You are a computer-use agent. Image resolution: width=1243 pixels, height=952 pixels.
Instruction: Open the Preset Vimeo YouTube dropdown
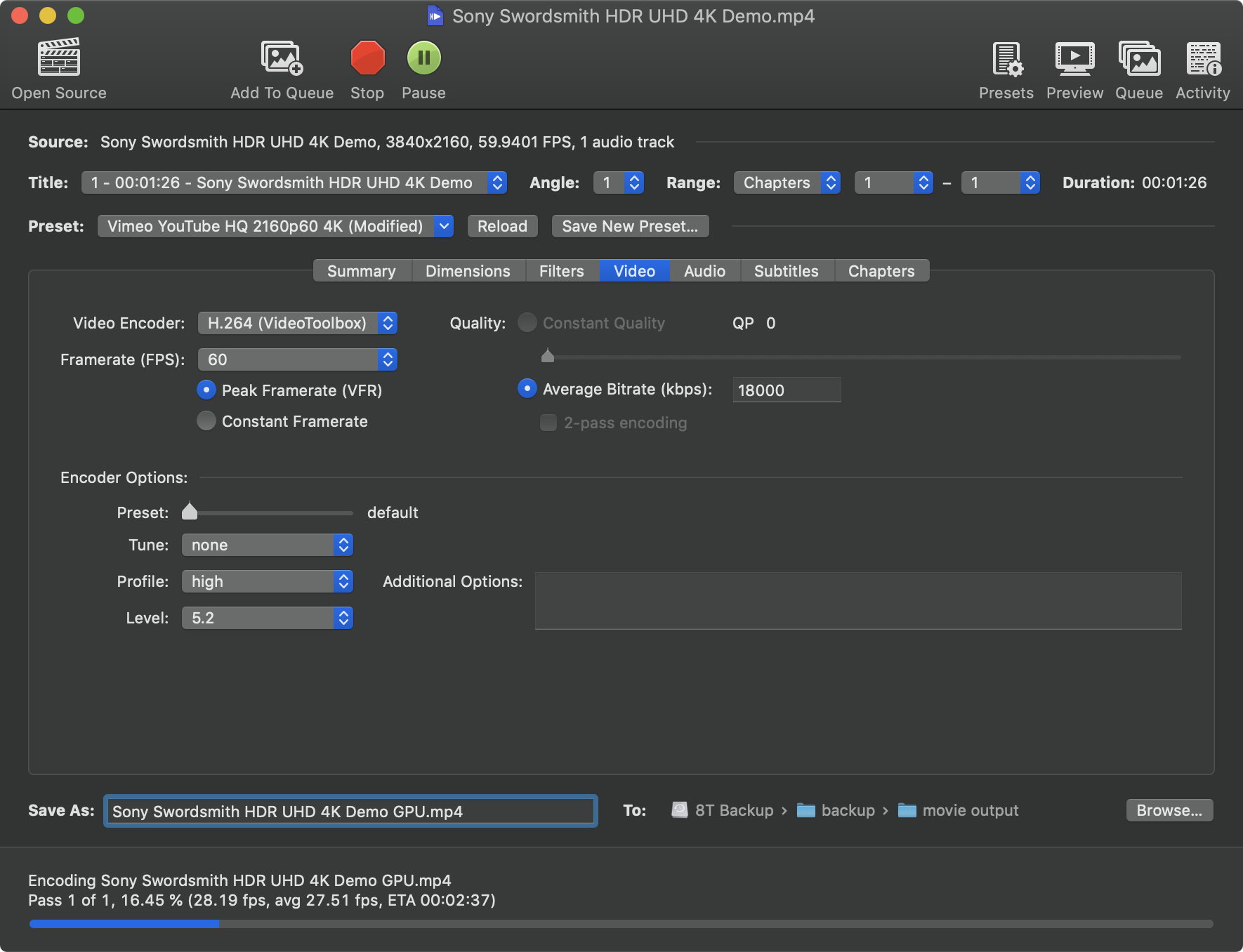click(x=275, y=226)
